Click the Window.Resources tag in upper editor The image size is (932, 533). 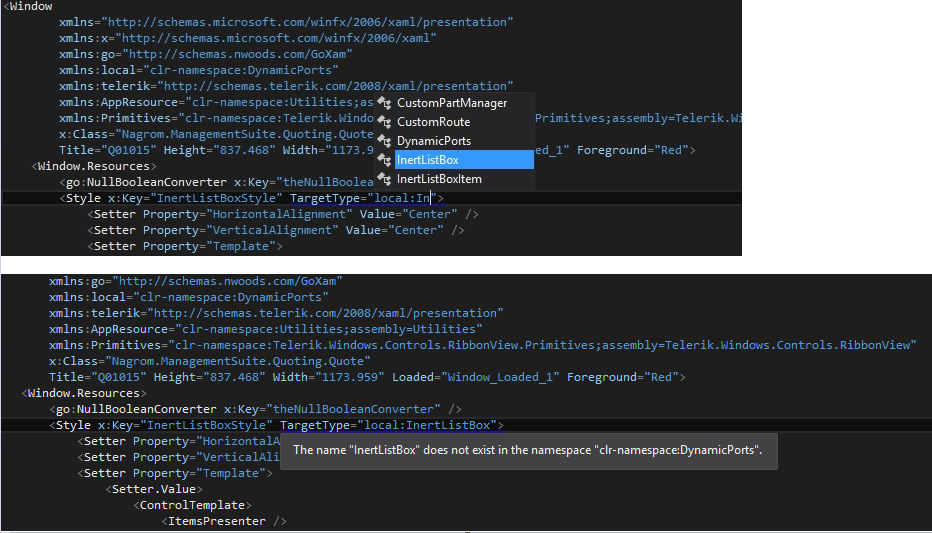(x=94, y=166)
